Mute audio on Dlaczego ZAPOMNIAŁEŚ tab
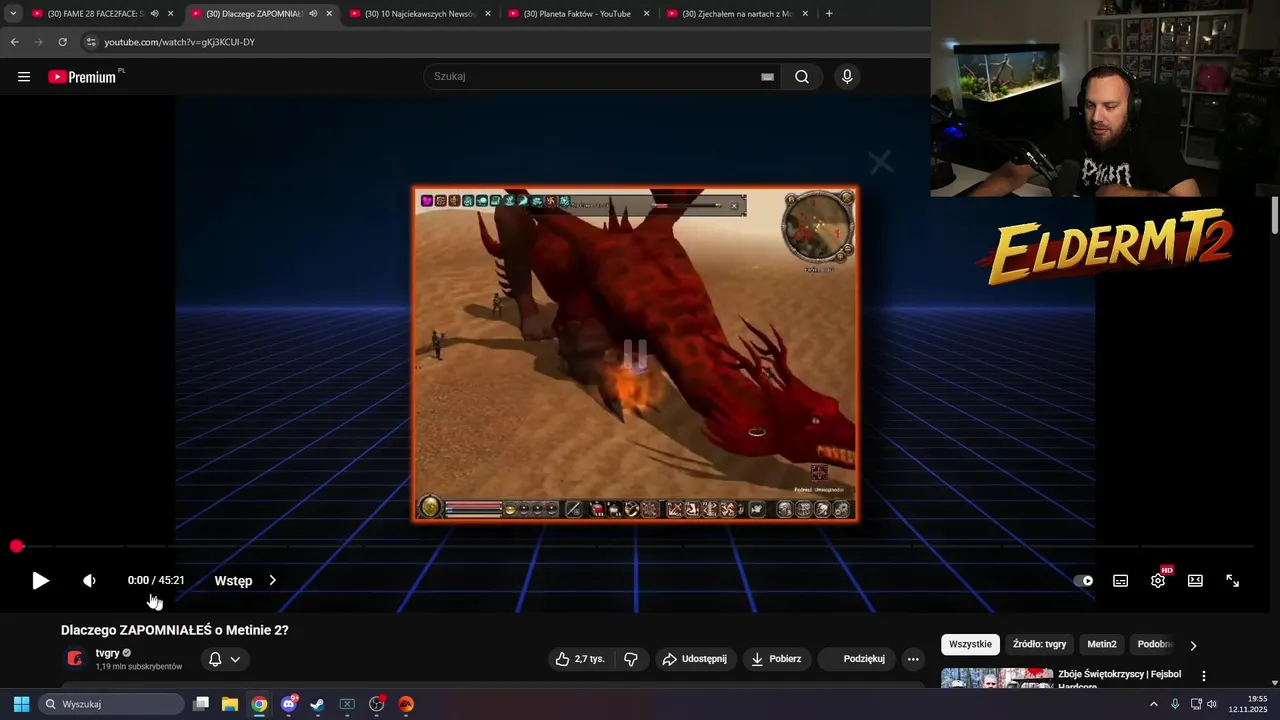Viewport: 1280px width, 720px height. tap(313, 14)
